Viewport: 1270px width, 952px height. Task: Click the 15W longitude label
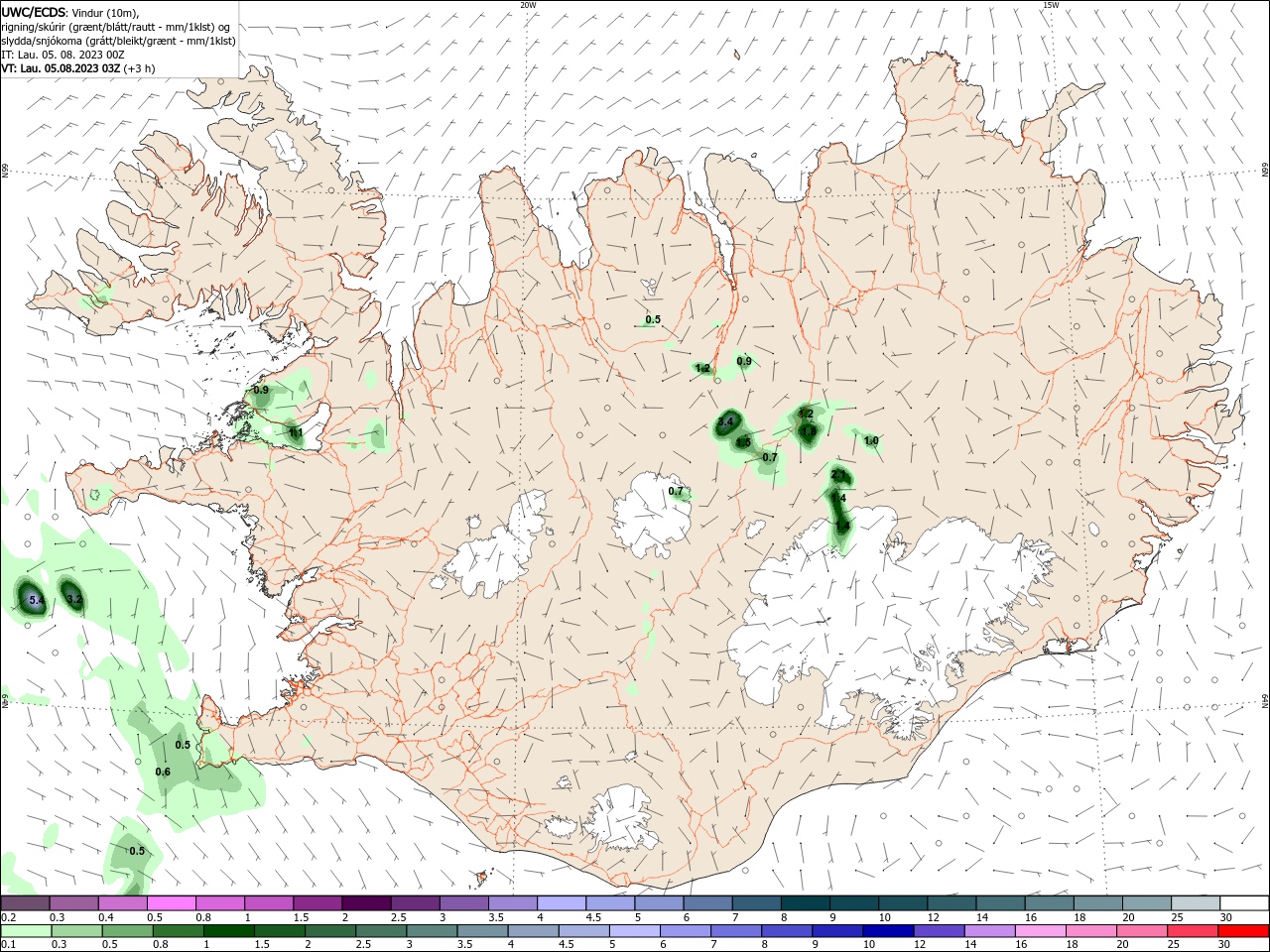point(1051,5)
